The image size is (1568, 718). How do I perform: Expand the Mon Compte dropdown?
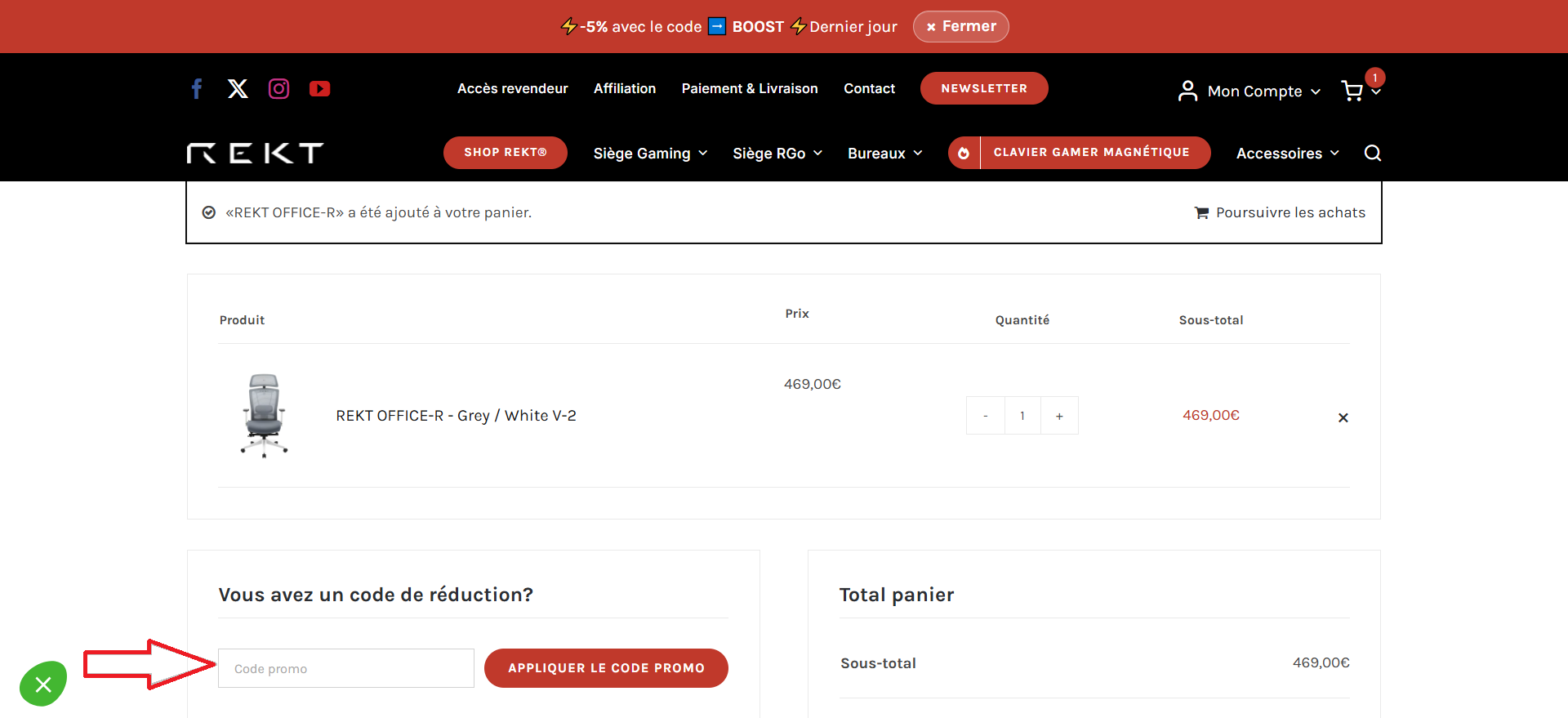click(1263, 91)
